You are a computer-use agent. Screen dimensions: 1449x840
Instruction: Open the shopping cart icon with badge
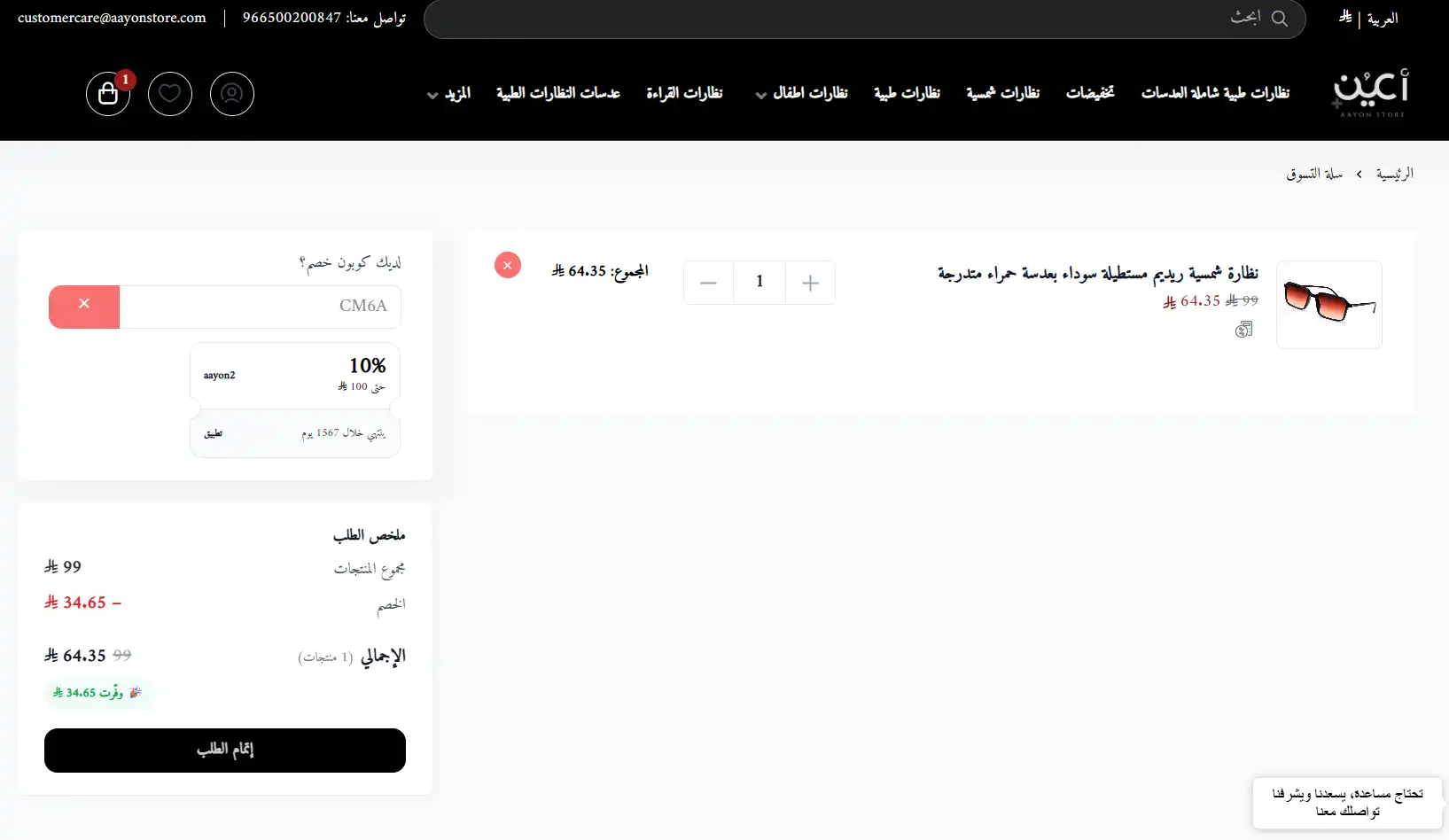[x=108, y=93]
